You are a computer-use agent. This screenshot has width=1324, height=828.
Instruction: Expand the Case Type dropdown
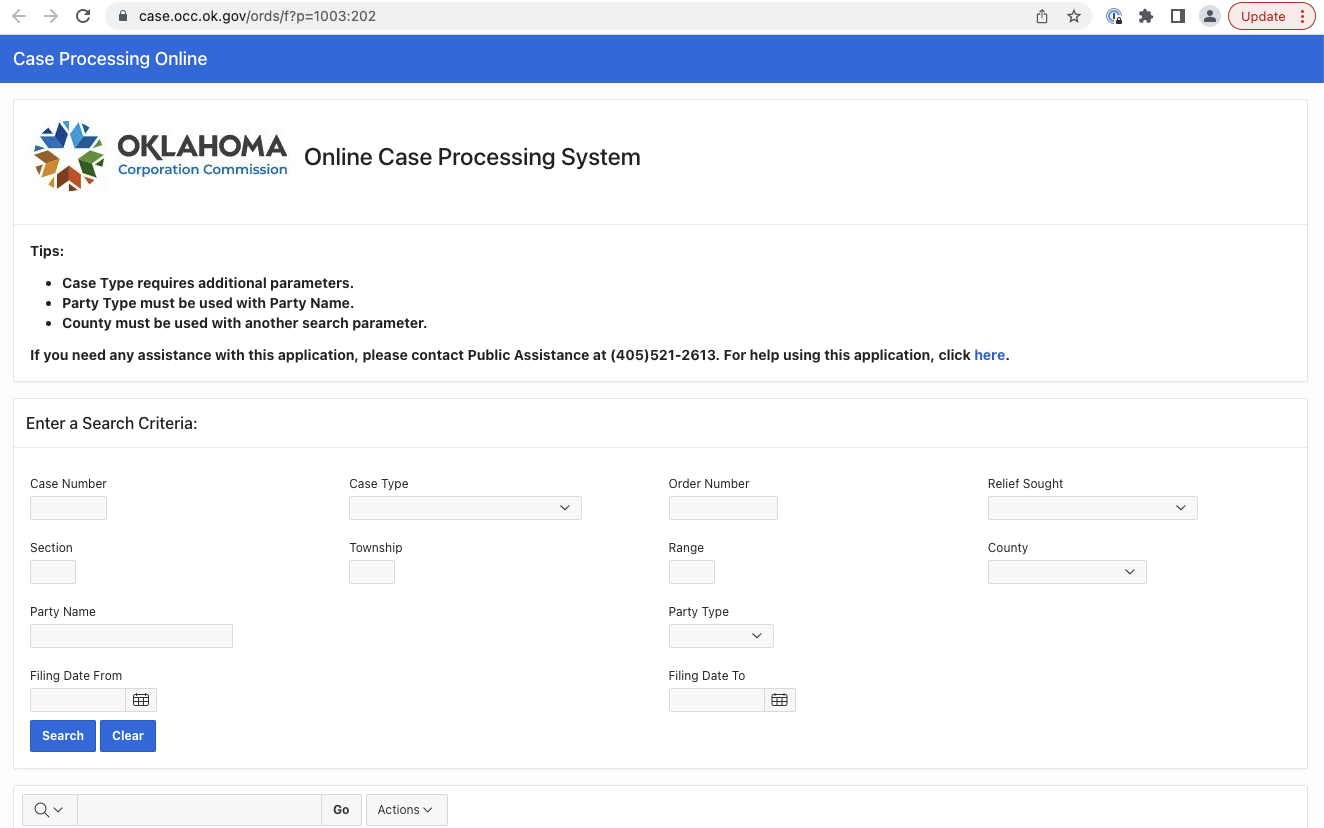[465, 508]
